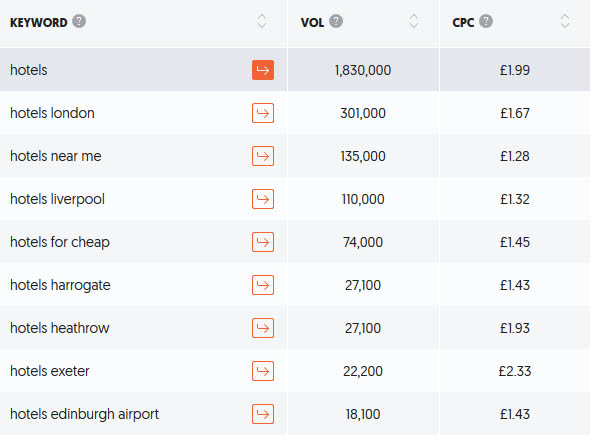Show the CPC column help question icon
Viewport: 590px width, 435px height.
click(486, 21)
